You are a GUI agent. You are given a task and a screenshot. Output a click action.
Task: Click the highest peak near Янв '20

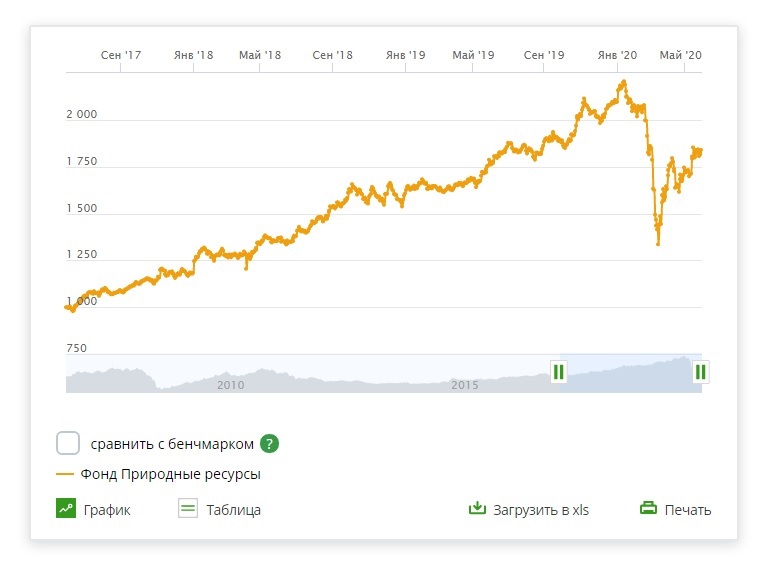[x=624, y=82]
